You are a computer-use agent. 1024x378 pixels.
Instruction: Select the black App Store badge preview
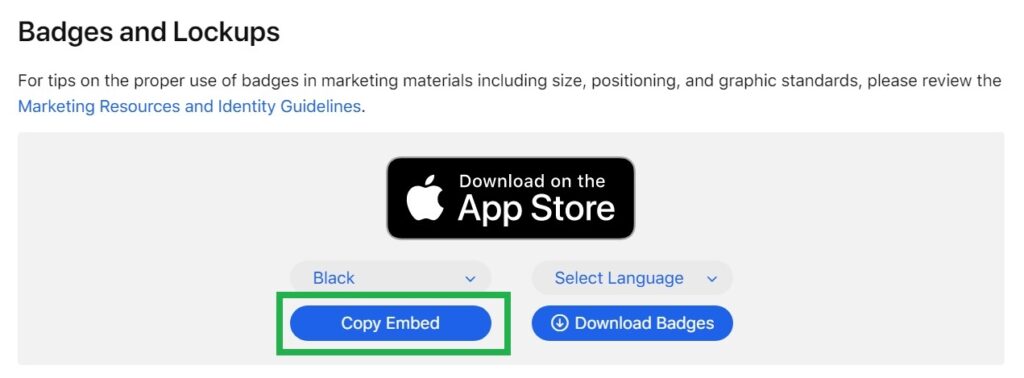[511, 198]
